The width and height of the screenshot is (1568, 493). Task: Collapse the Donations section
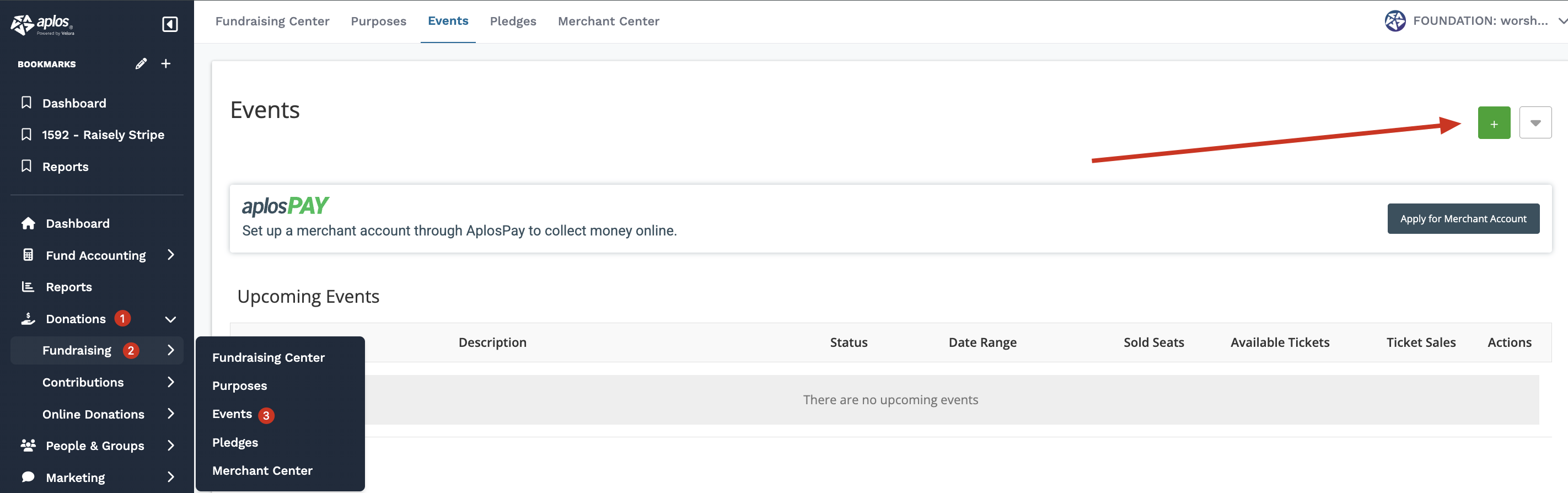(x=170, y=319)
